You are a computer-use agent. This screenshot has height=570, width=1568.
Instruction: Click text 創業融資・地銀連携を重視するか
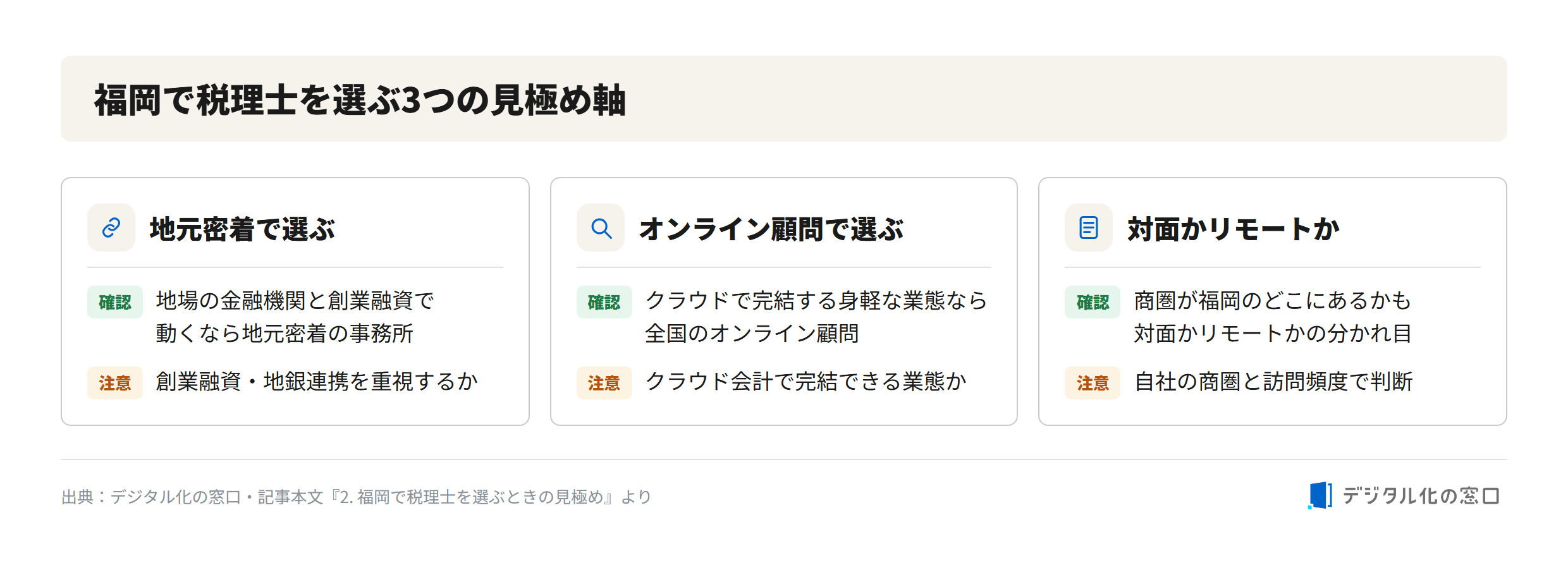pyautogui.click(x=317, y=382)
